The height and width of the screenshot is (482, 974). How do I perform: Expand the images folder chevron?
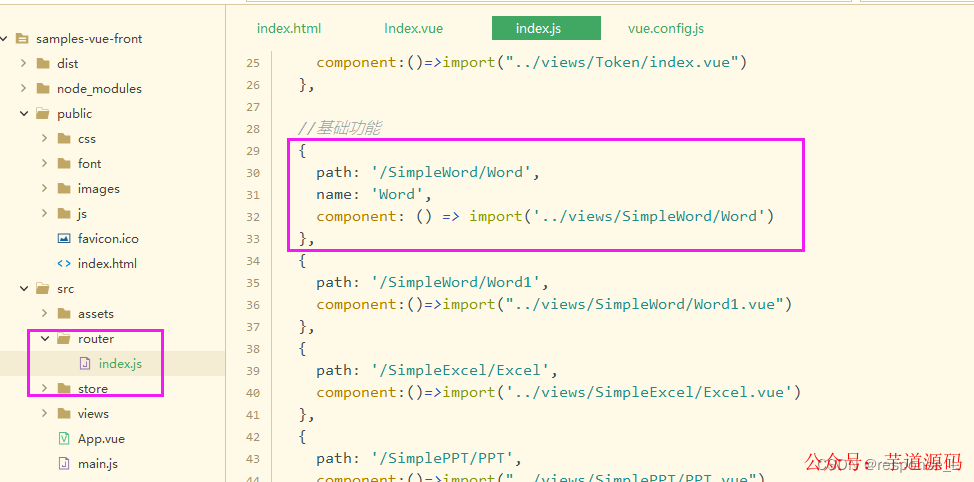tap(44, 188)
